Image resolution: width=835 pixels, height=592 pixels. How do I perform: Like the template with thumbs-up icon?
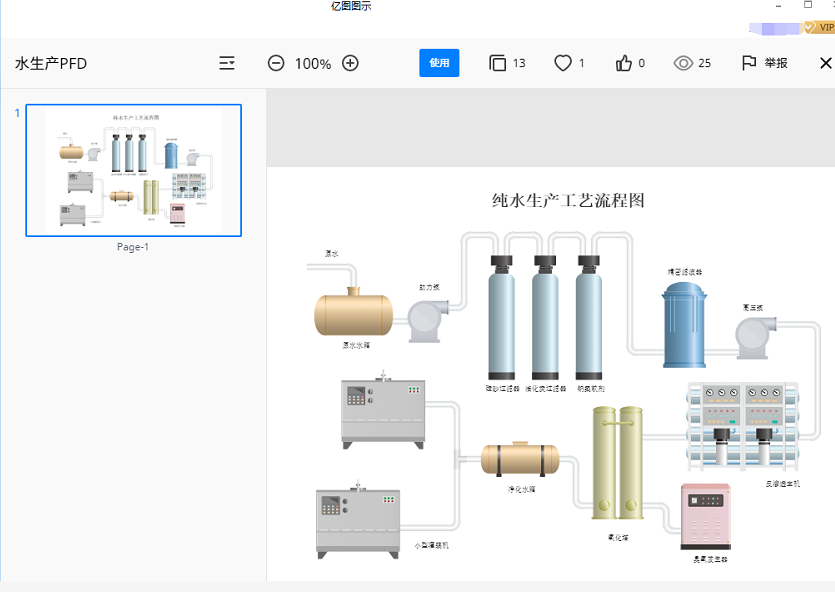click(624, 63)
